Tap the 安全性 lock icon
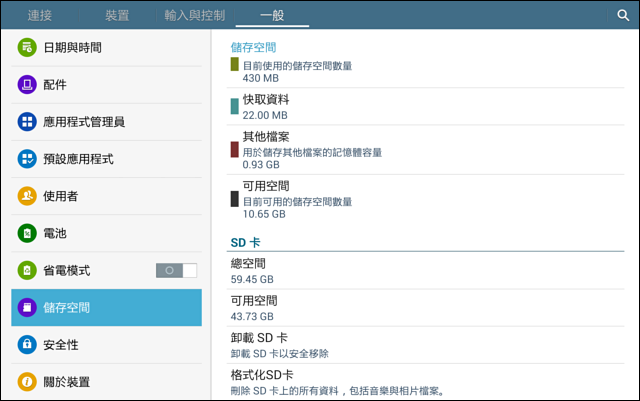Image resolution: width=640 pixels, height=401 pixels. pyautogui.click(x=27, y=345)
